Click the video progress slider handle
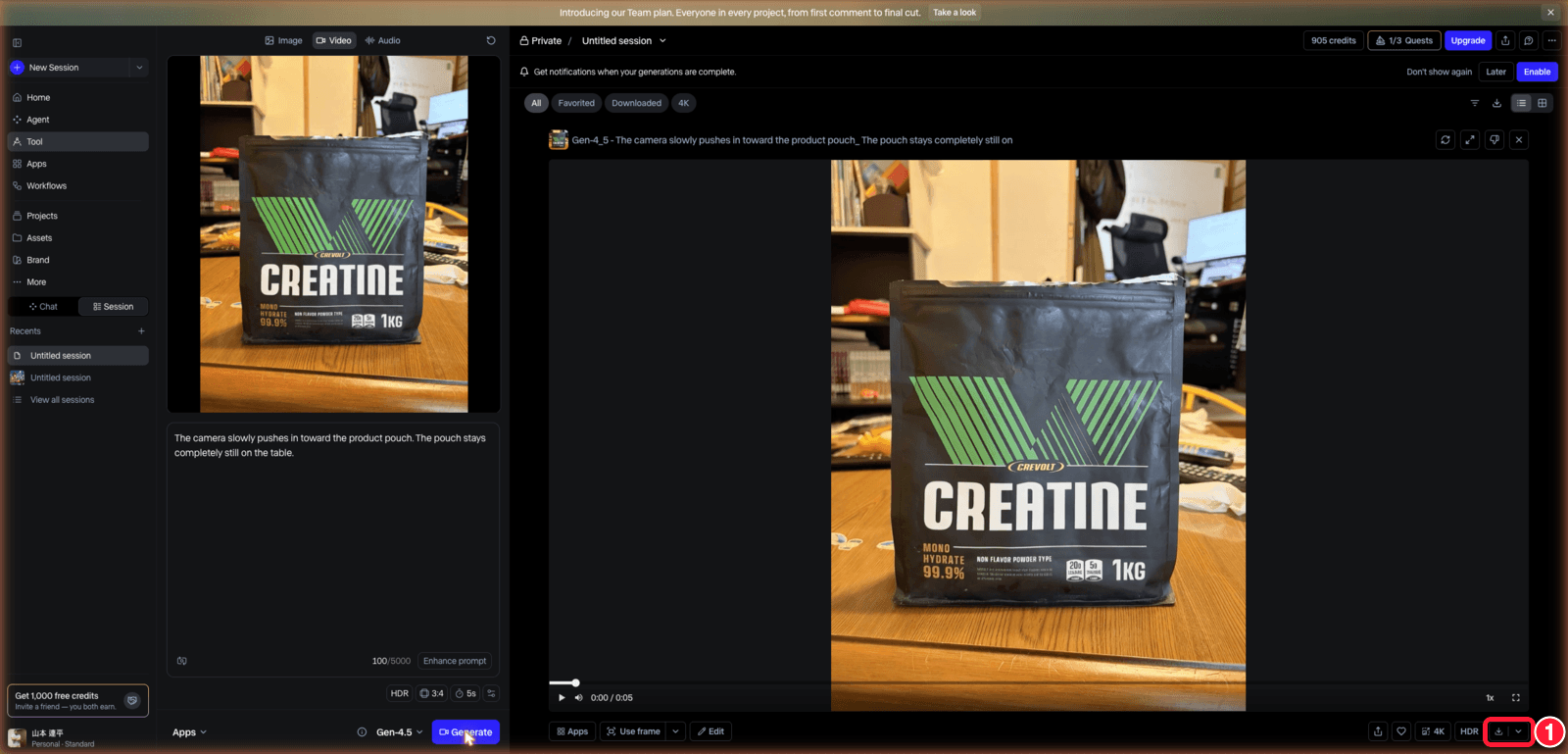 [x=575, y=682]
